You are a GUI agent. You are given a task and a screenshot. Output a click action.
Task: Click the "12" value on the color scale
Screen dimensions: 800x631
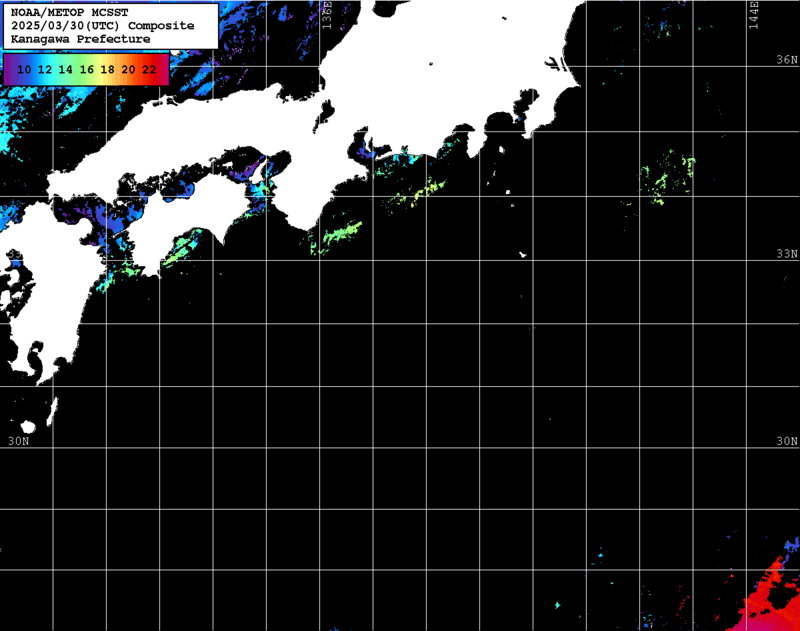[45, 69]
